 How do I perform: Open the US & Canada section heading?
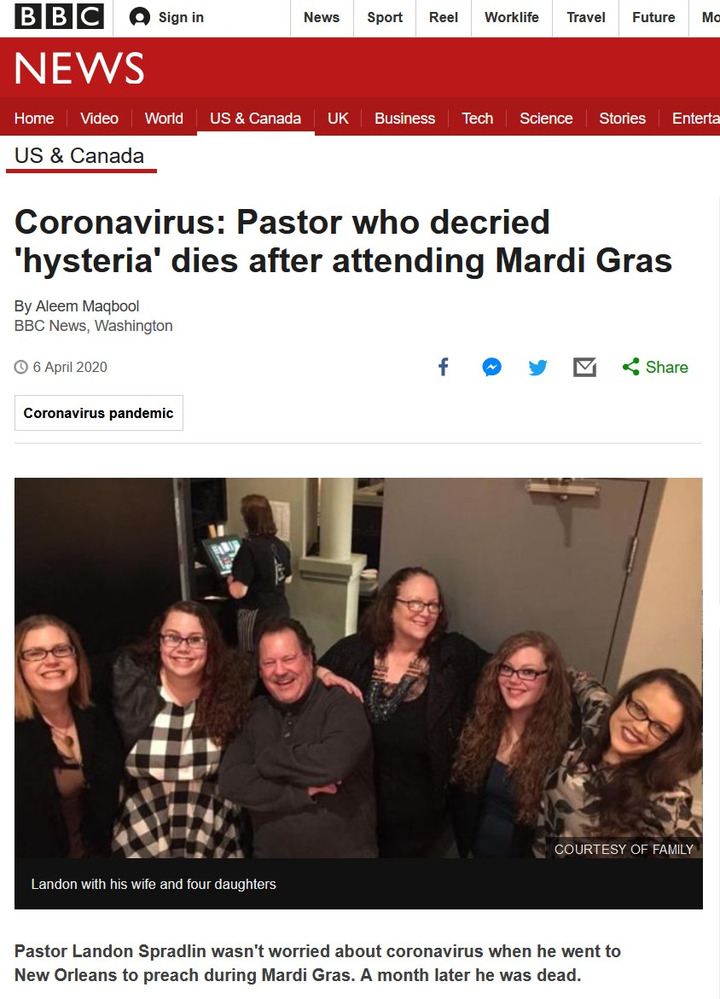(79, 156)
